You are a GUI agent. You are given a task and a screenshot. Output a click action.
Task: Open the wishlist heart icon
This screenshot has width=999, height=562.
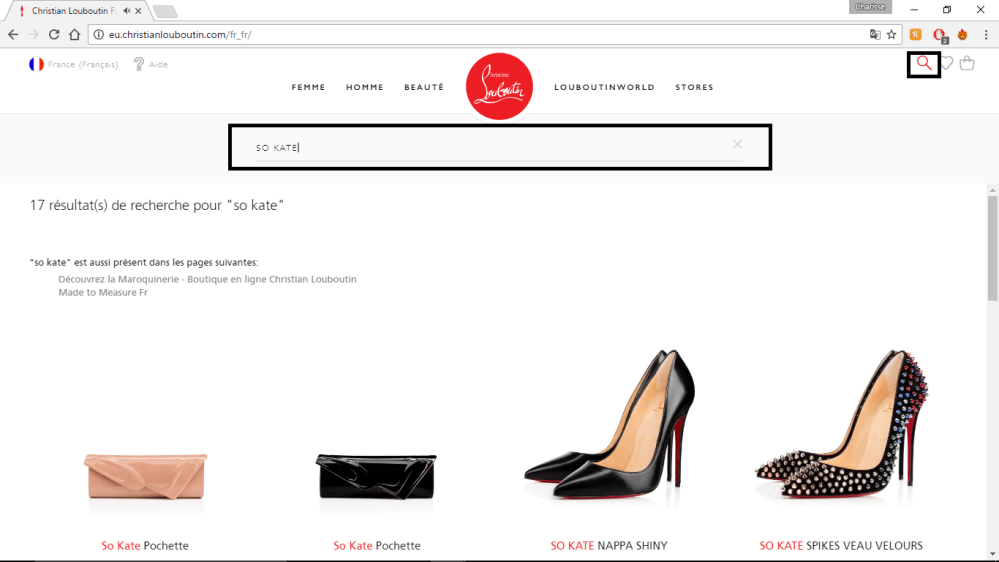[x=947, y=64]
